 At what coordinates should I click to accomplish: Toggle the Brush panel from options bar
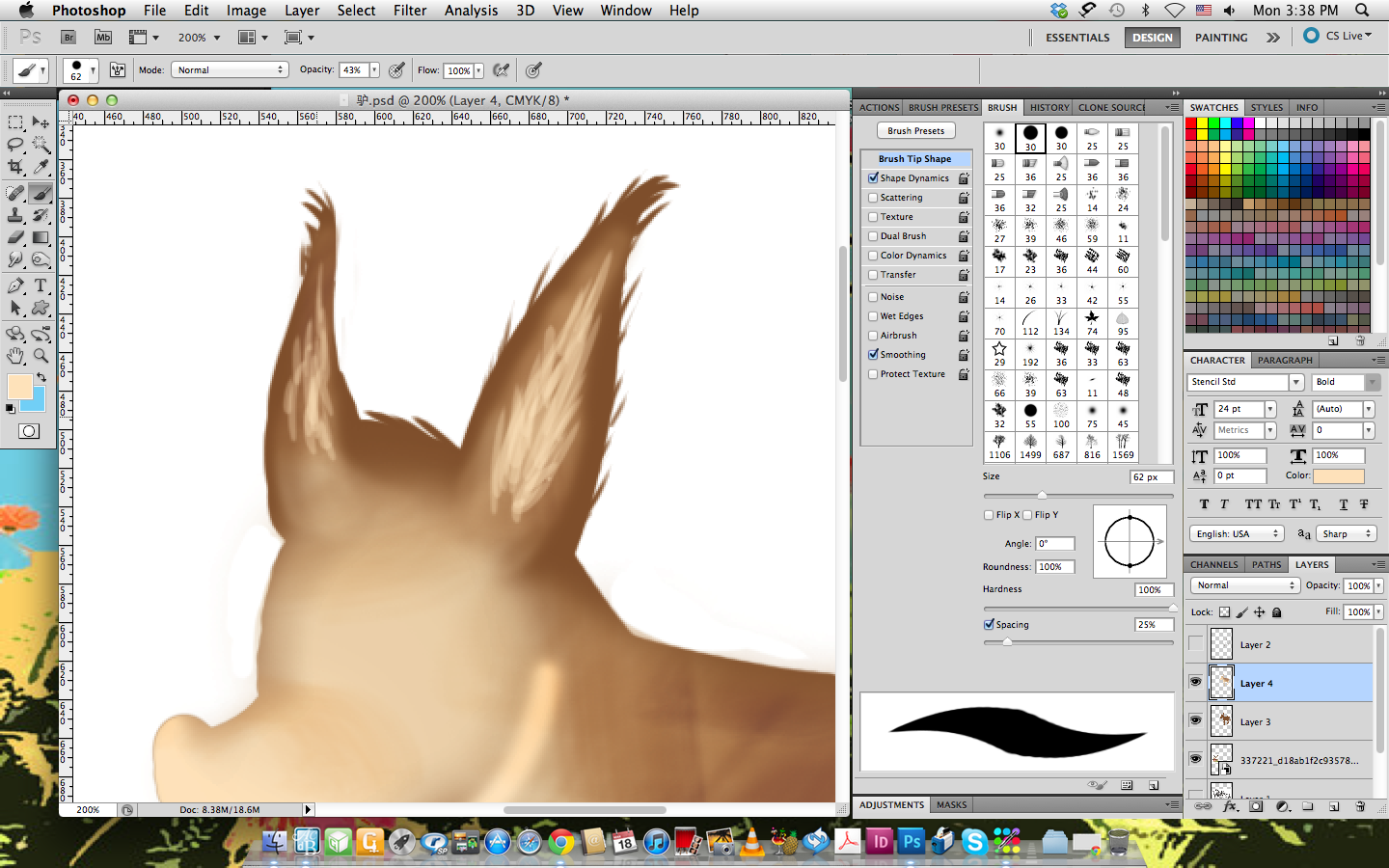(118, 70)
